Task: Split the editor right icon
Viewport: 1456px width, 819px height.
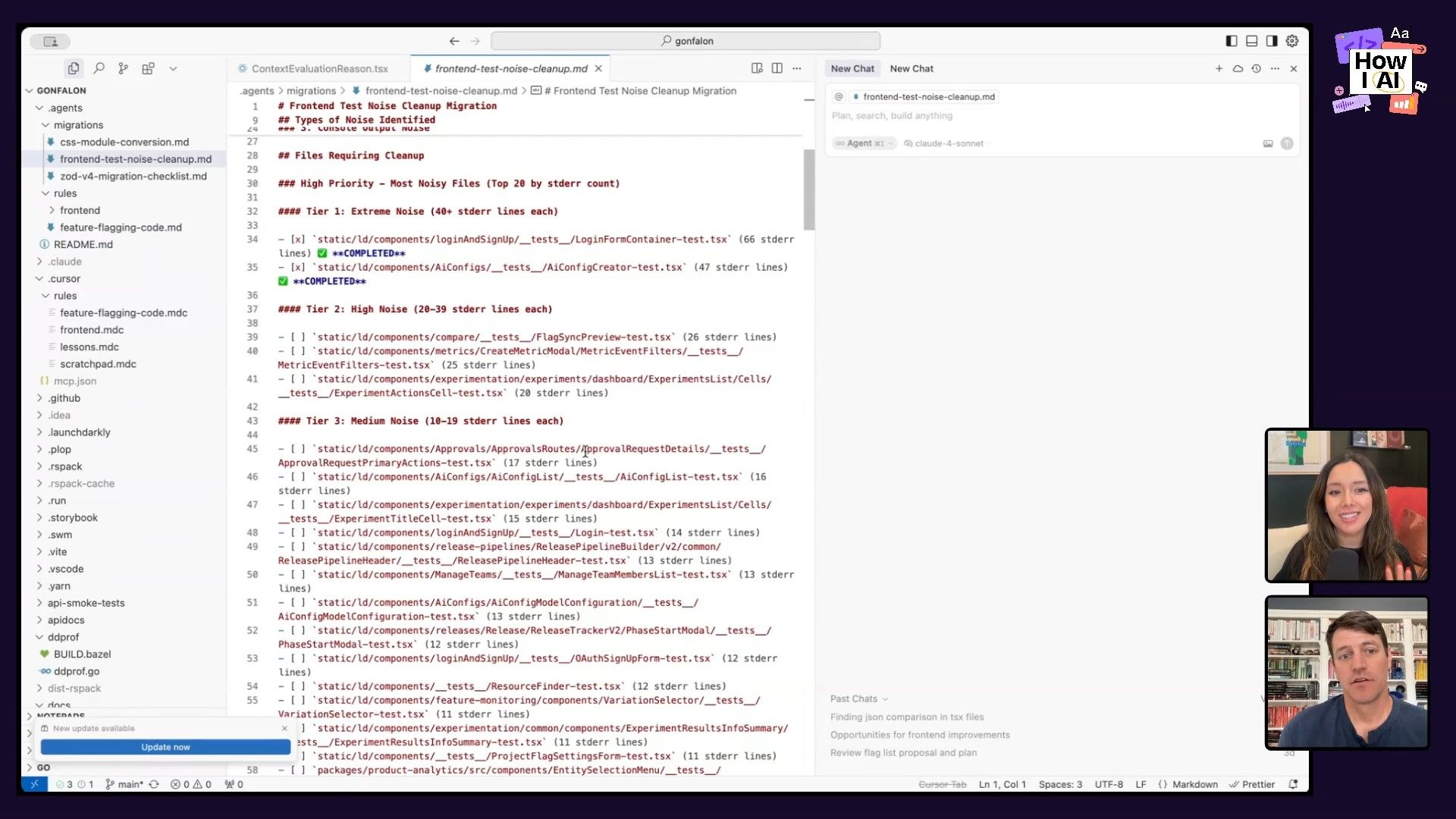Action: point(777,68)
